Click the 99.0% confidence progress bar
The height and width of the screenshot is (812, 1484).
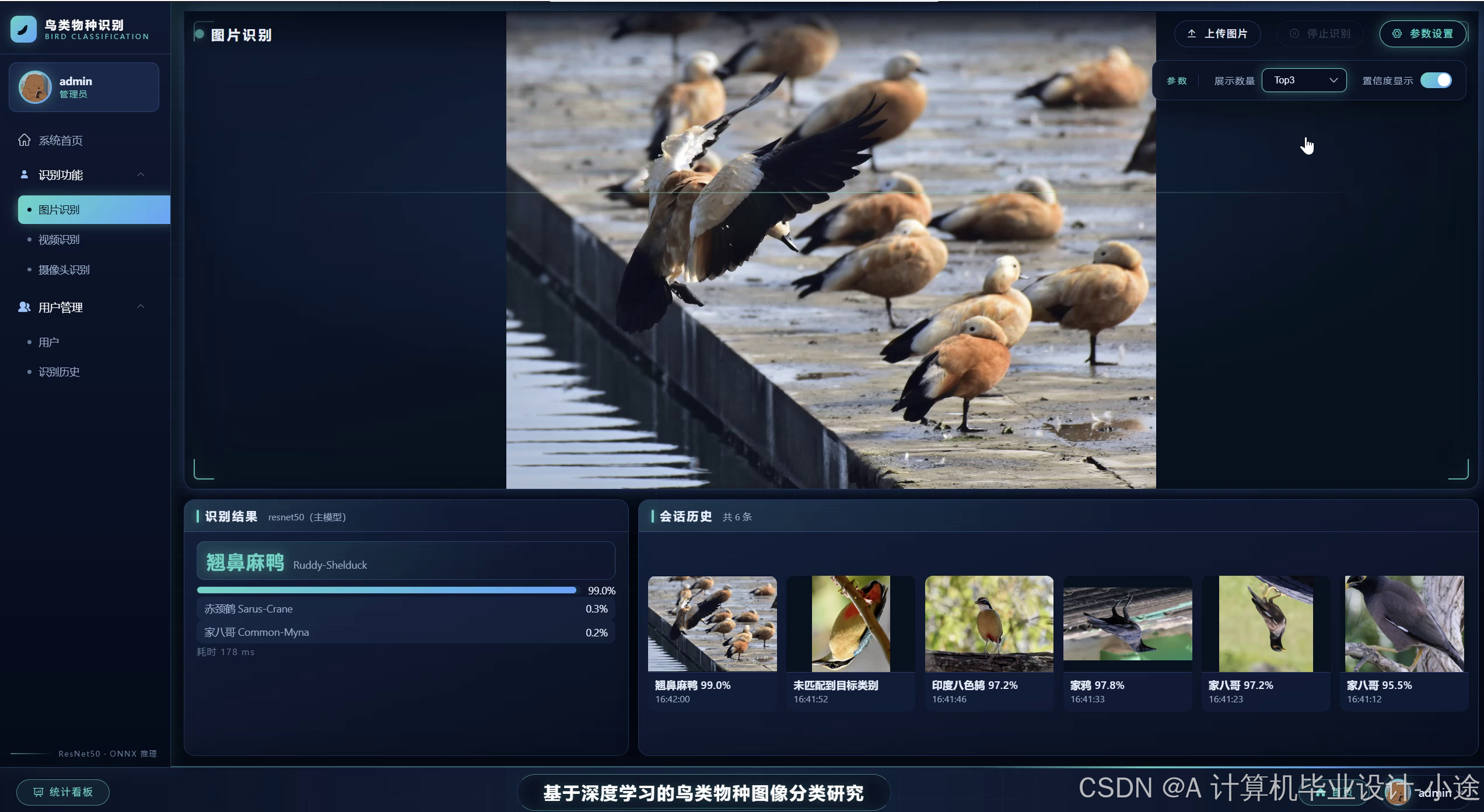[388, 590]
